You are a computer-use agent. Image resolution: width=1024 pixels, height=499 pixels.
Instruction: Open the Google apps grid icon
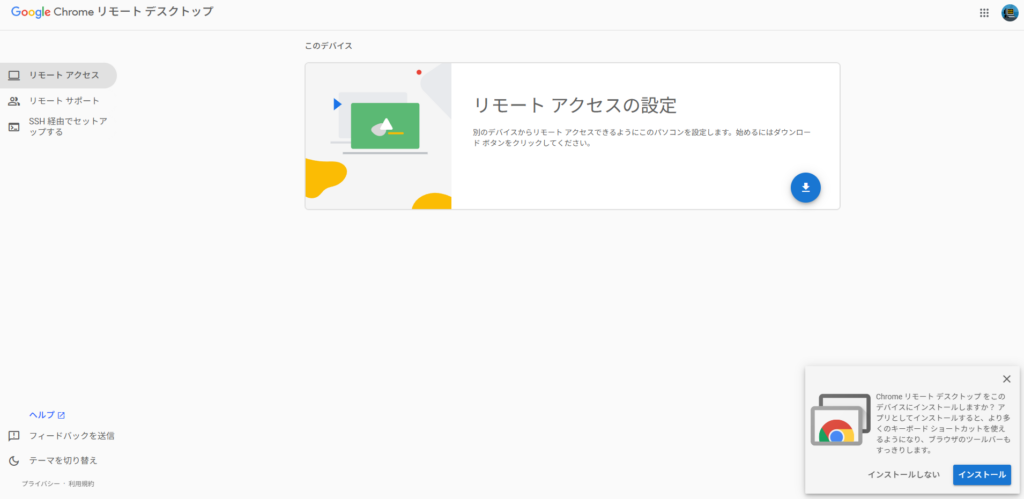[x=984, y=12]
